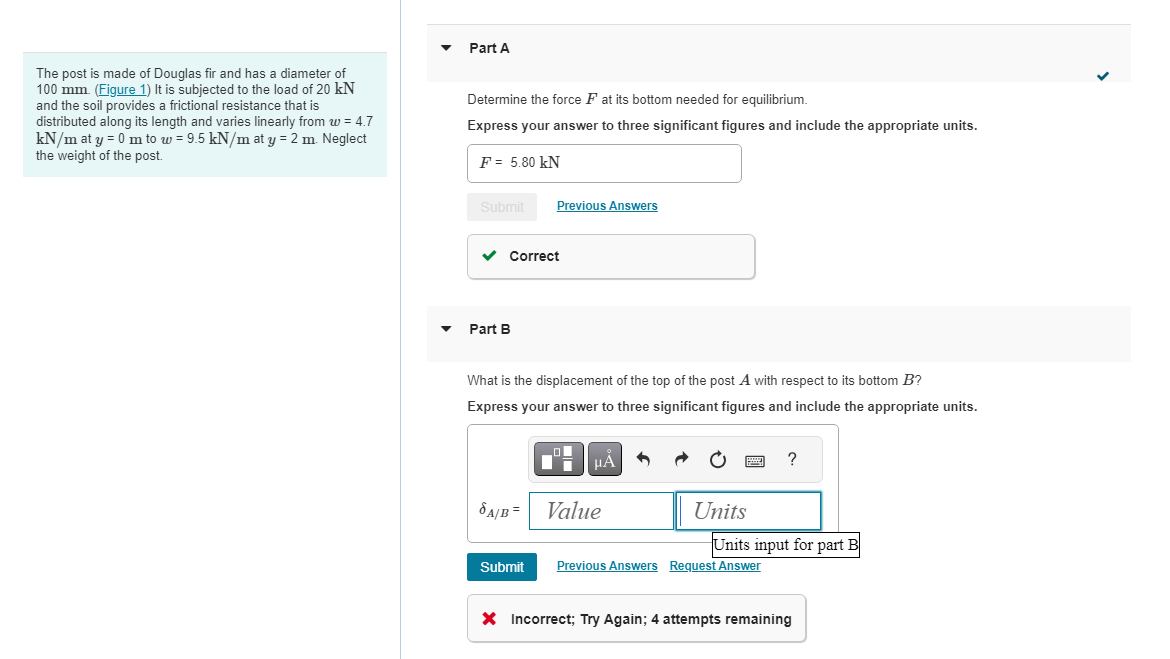Open keyboard shortcuts via the keyboard icon
The width and height of the screenshot is (1170, 659).
coord(754,459)
